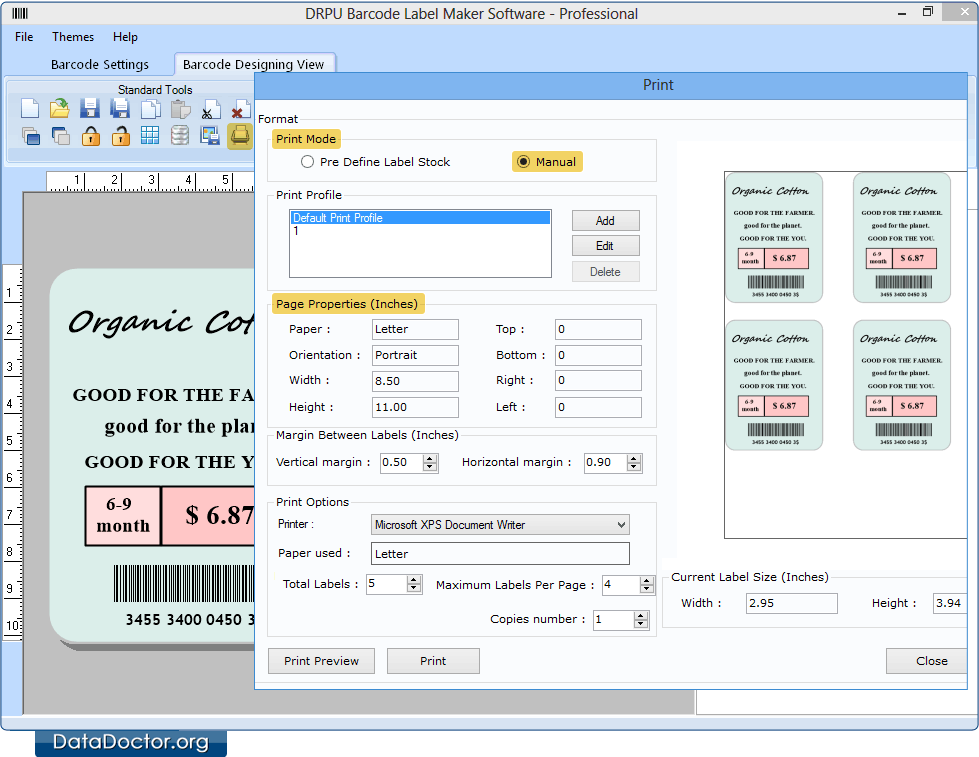The height and width of the screenshot is (757, 979).
Task: Click the open padlock Unlock icon
Action: coord(121,136)
